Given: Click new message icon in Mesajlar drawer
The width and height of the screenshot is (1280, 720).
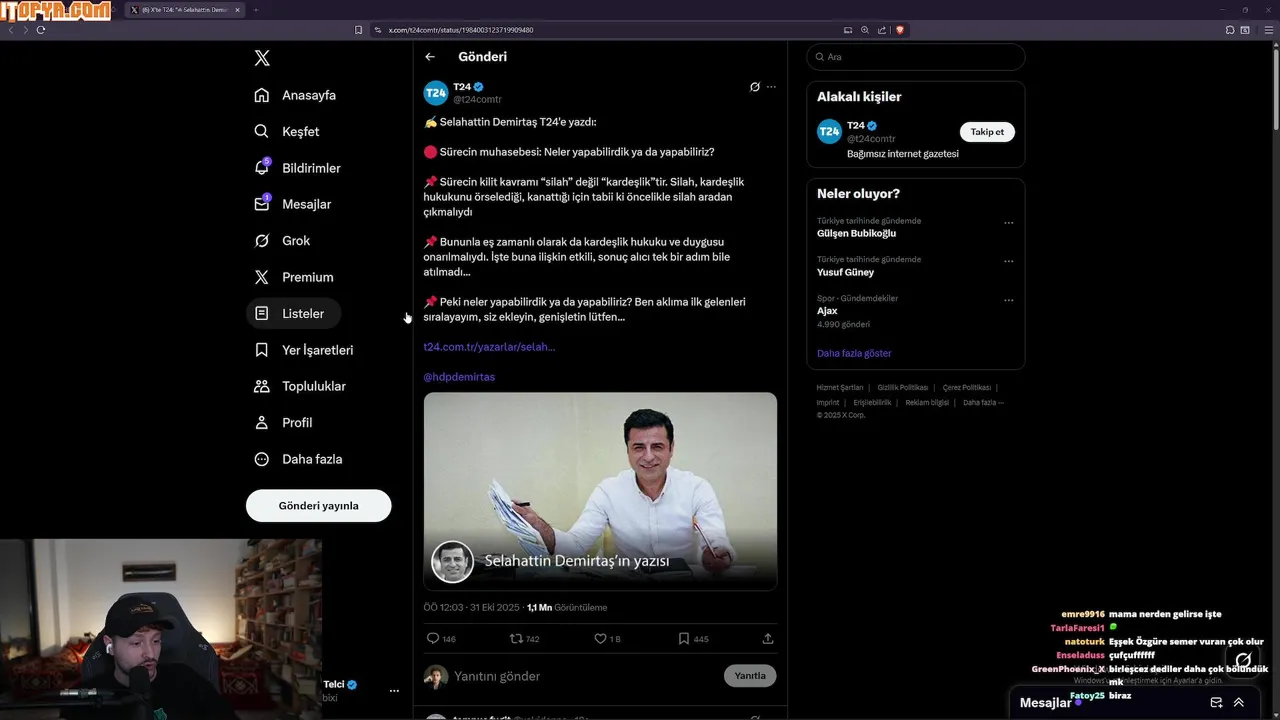Looking at the screenshot, I should click(1216, 703).
